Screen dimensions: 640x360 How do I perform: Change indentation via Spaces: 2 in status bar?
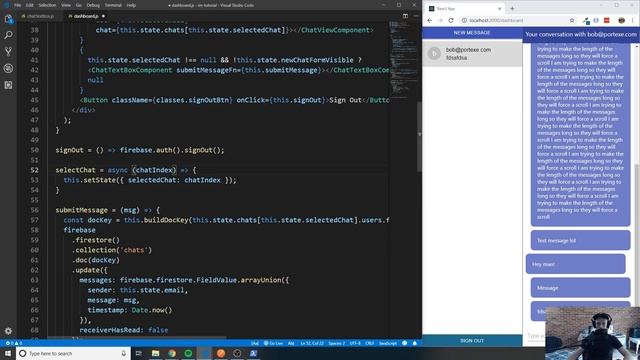click(x=336, y=343)
